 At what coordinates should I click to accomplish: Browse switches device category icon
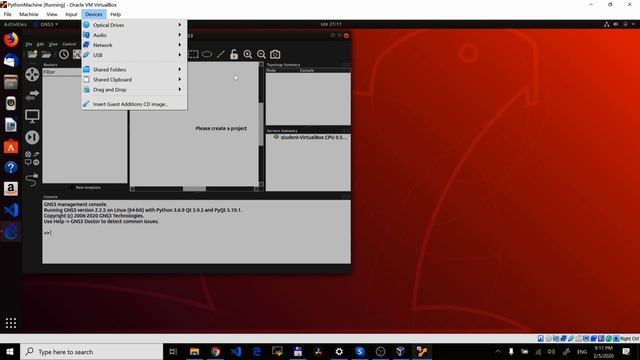pyautogui.click(x=32, y=95)
